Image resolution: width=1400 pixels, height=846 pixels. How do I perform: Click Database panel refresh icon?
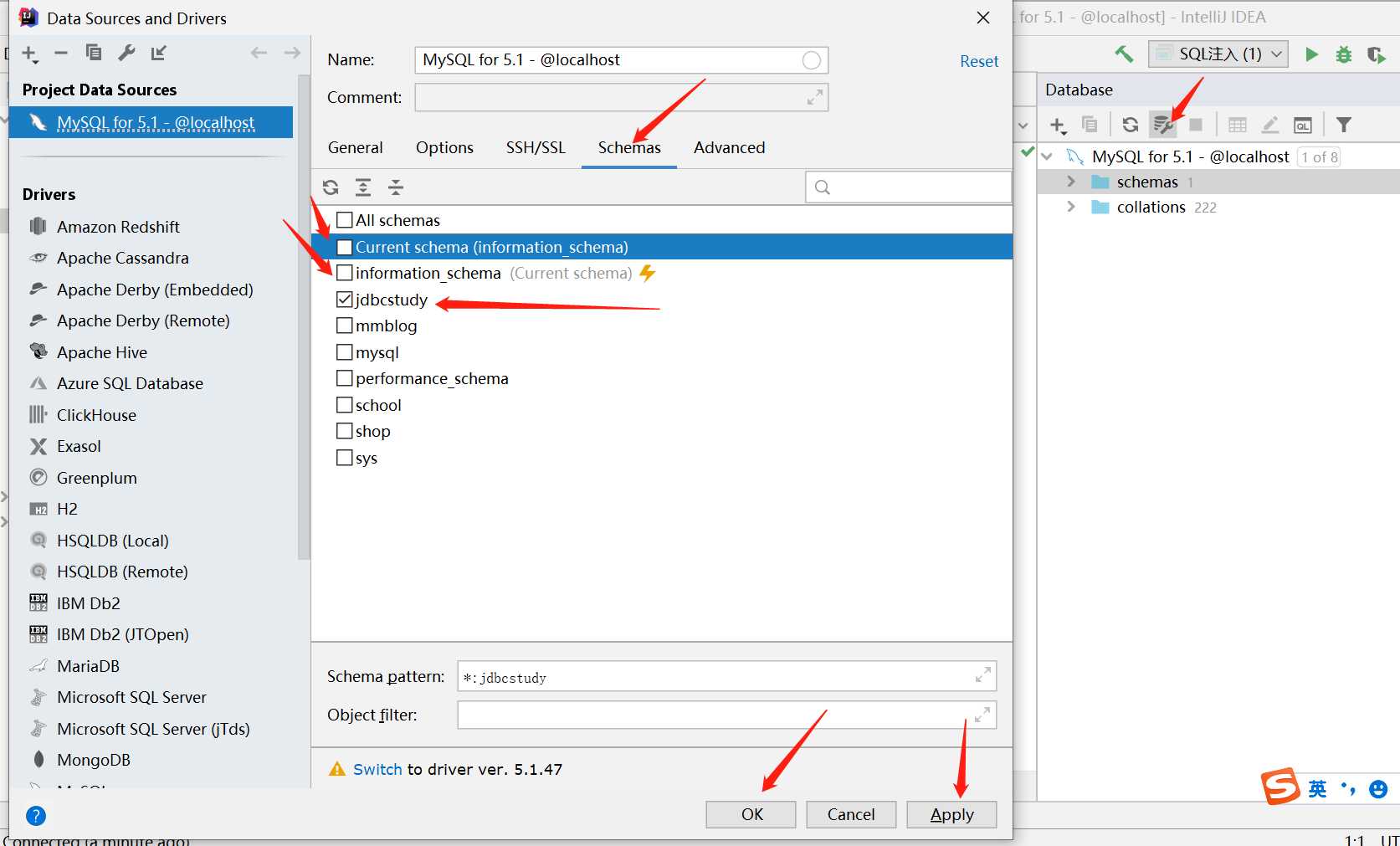(x=1131, y=125)
